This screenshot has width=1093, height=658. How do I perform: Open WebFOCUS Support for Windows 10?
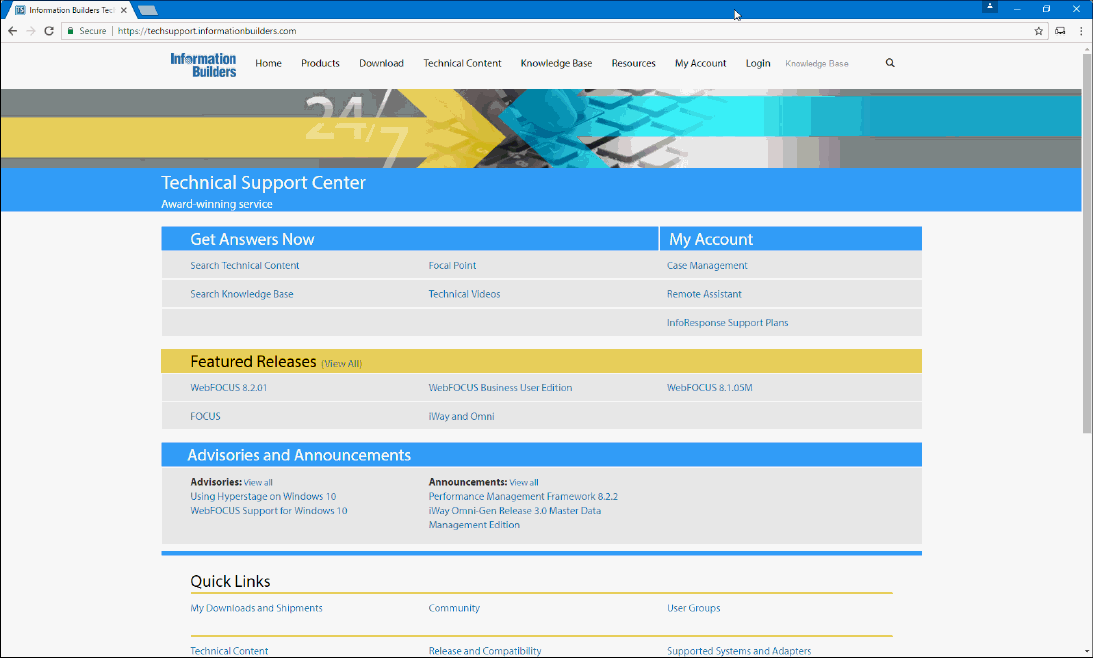click(x=268, y=511)
